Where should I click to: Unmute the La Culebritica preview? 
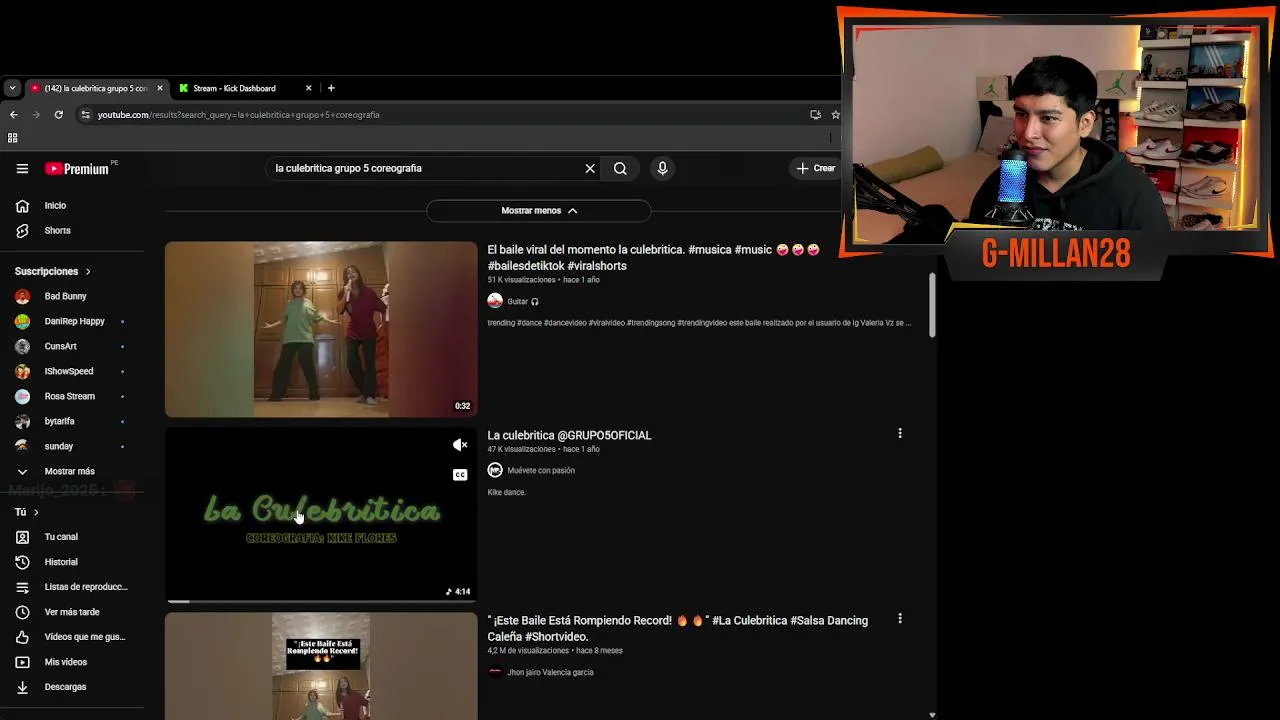(460, 445)
